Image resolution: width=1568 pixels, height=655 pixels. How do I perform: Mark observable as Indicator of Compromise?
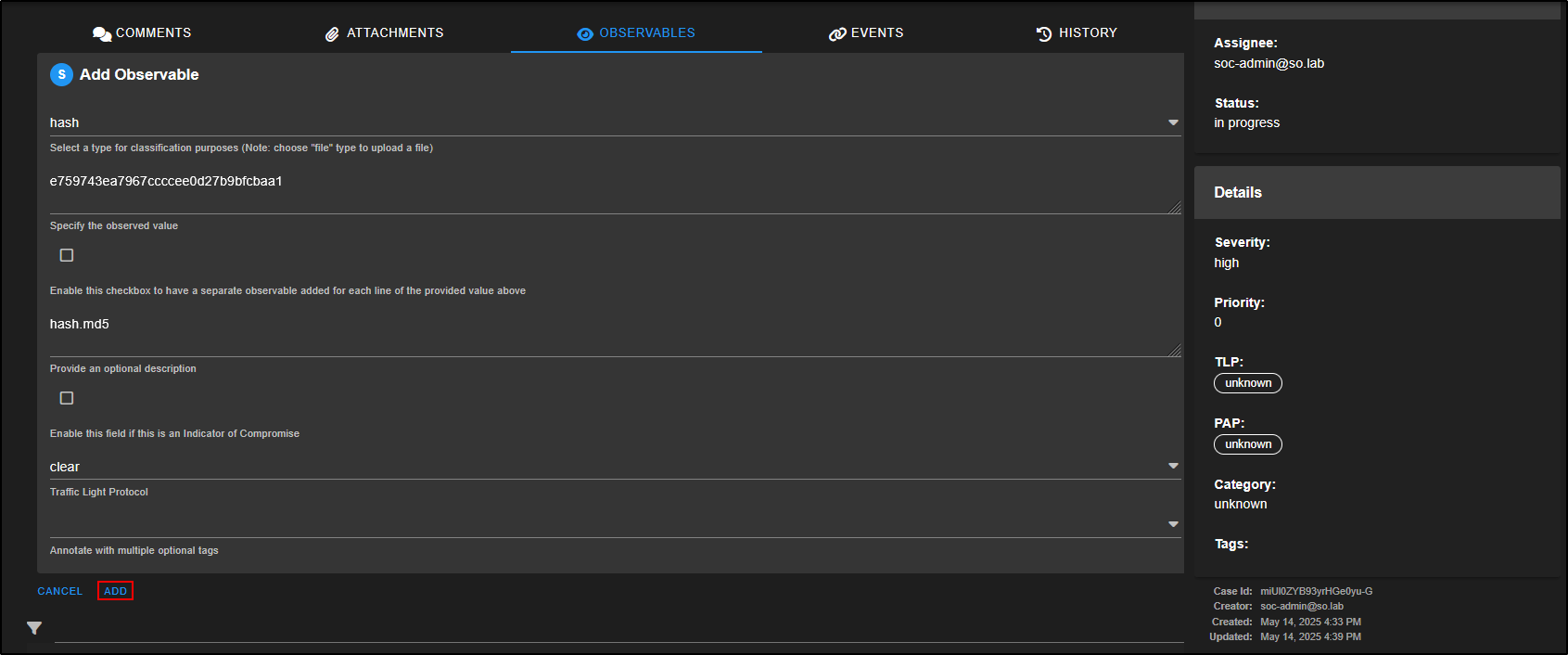67,398
